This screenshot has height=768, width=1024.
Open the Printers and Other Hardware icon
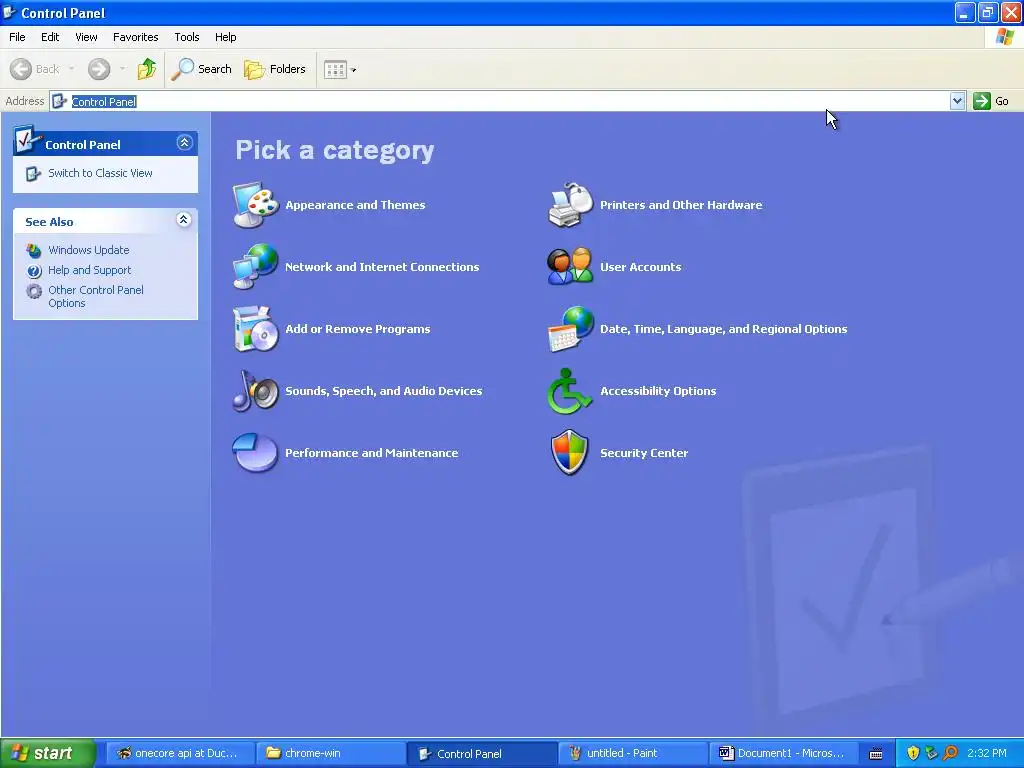pyautogui.click(x=570, y=205)
